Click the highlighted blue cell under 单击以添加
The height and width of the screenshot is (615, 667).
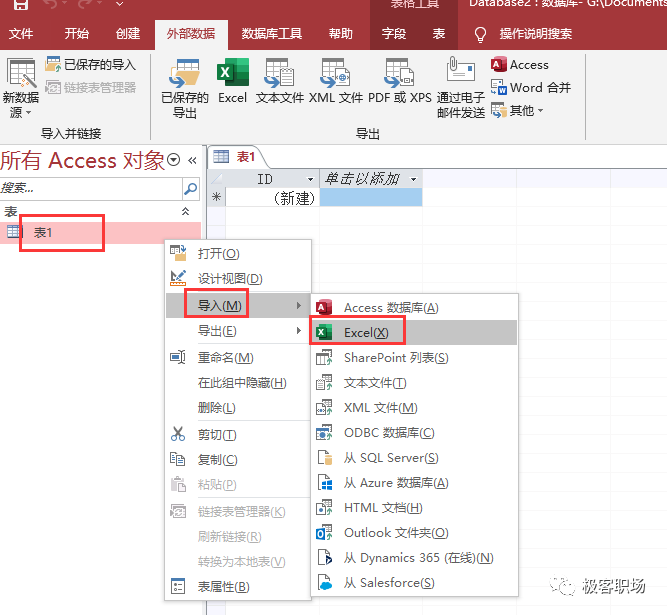(x=371, y=198)
